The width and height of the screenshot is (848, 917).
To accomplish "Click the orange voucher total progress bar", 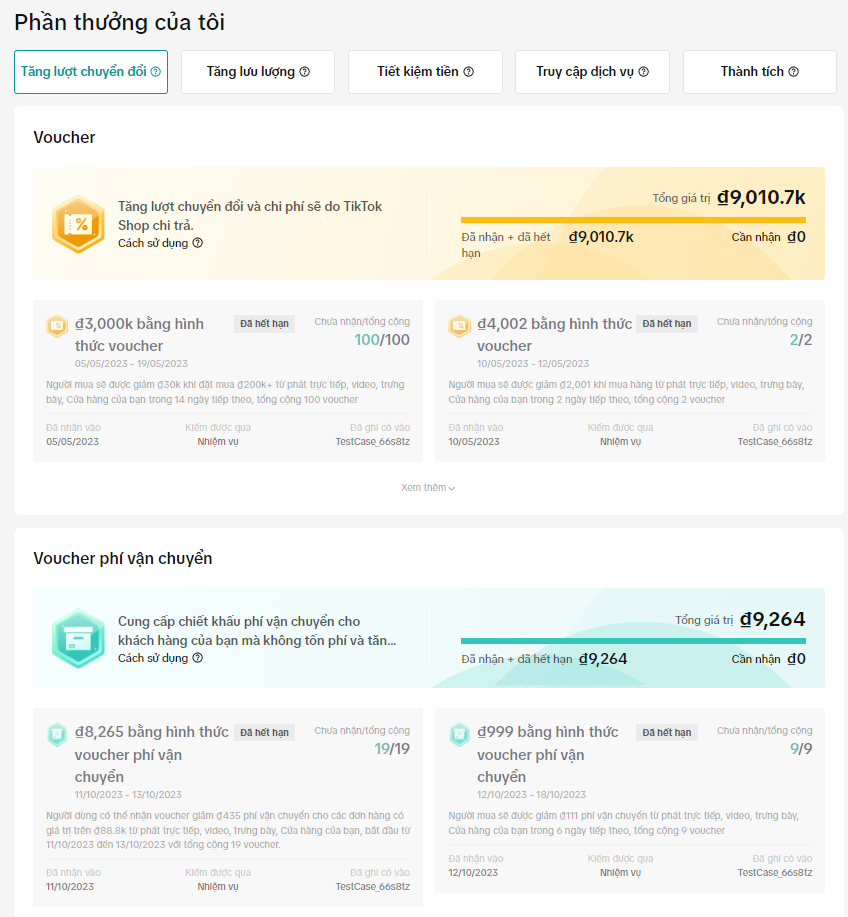I will [633, 220].
